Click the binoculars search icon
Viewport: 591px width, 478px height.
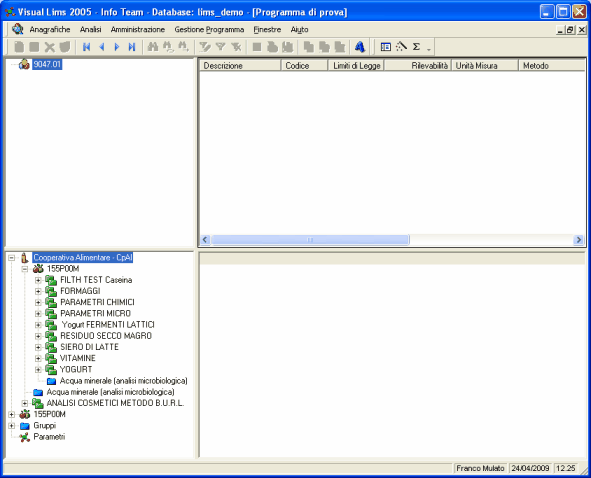point(153,47)
